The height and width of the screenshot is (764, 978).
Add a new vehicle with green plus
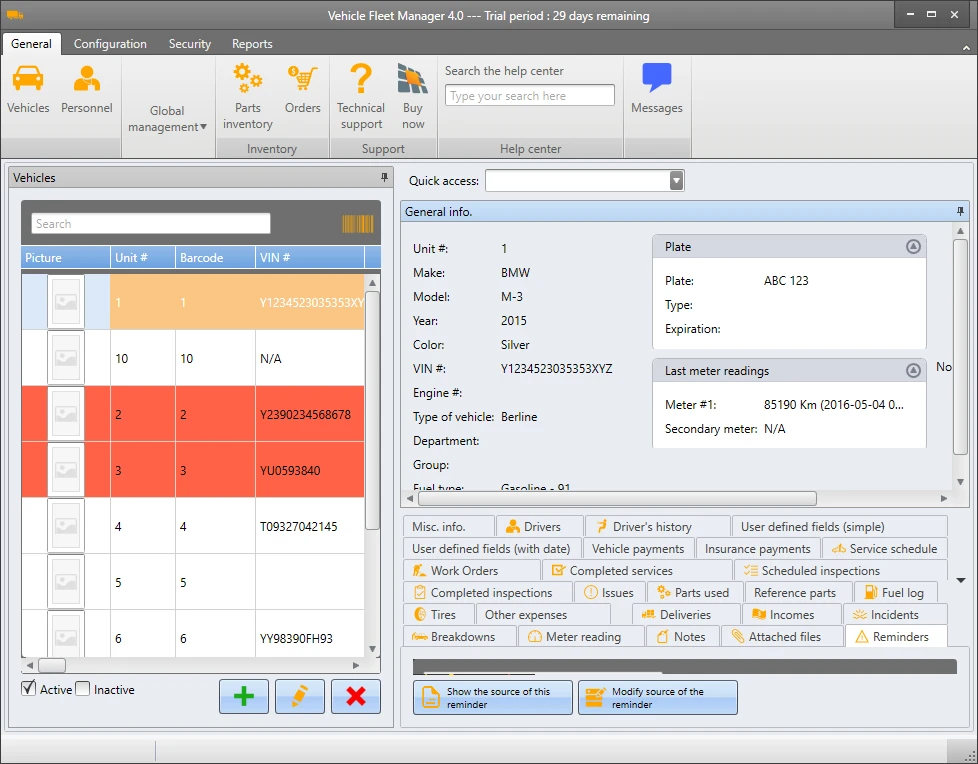(244, 697)
